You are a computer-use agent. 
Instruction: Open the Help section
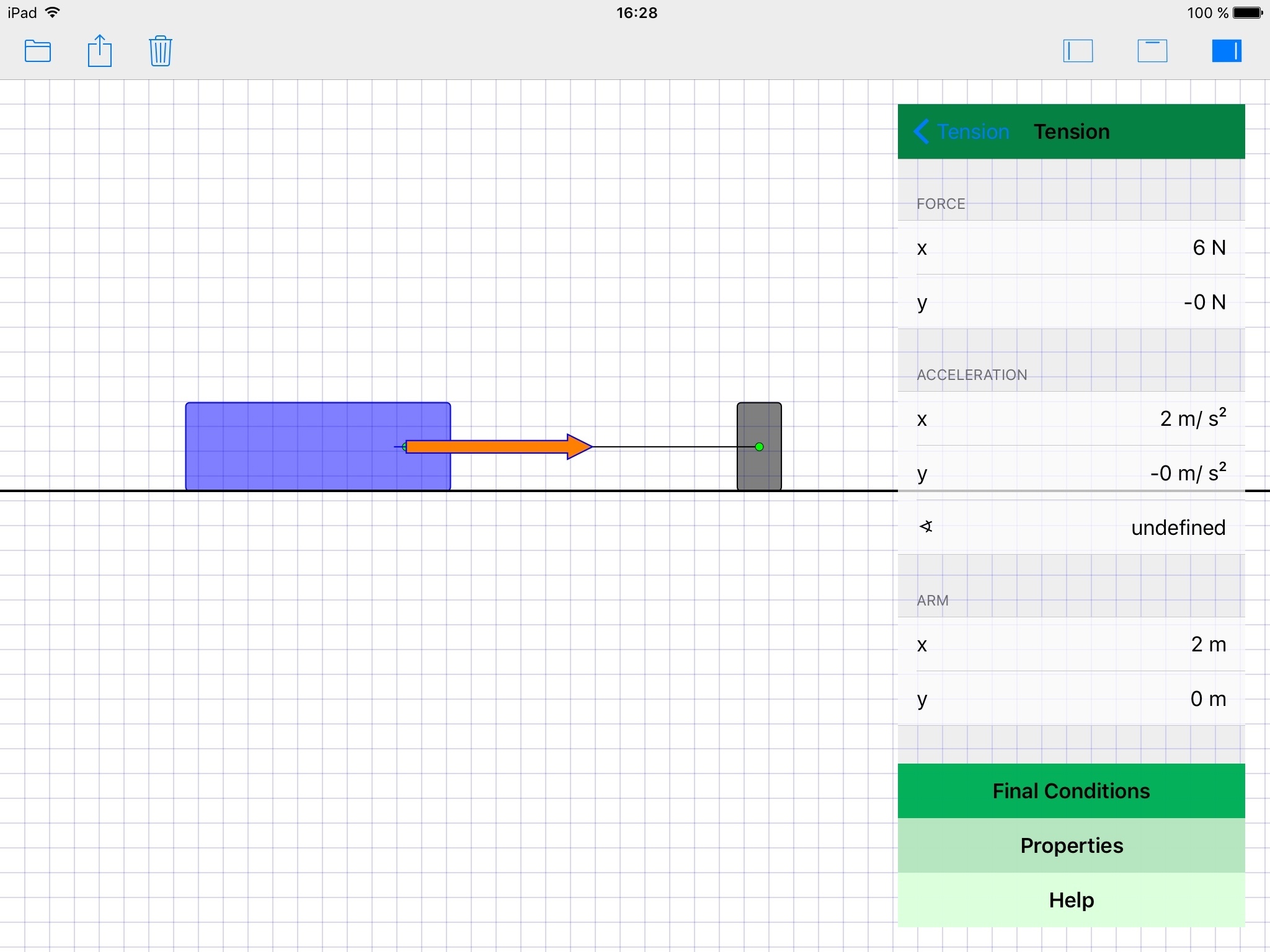coord(1071,900)
